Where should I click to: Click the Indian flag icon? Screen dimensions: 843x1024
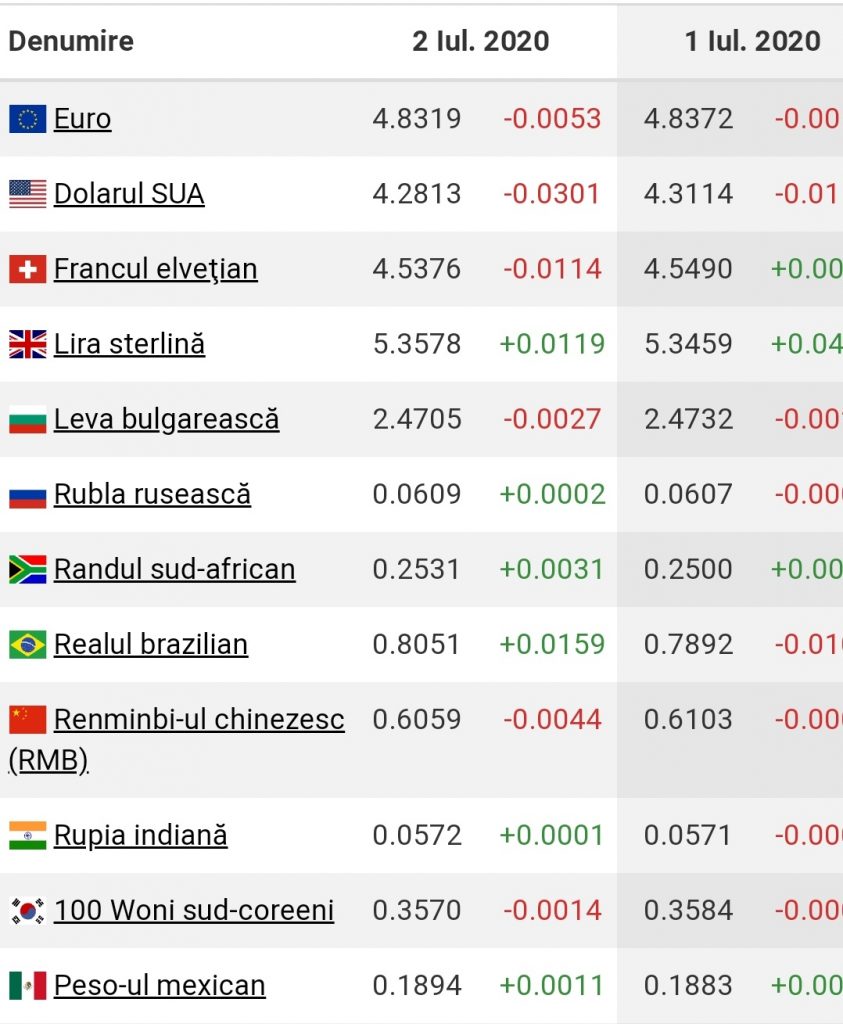point(28,835)
